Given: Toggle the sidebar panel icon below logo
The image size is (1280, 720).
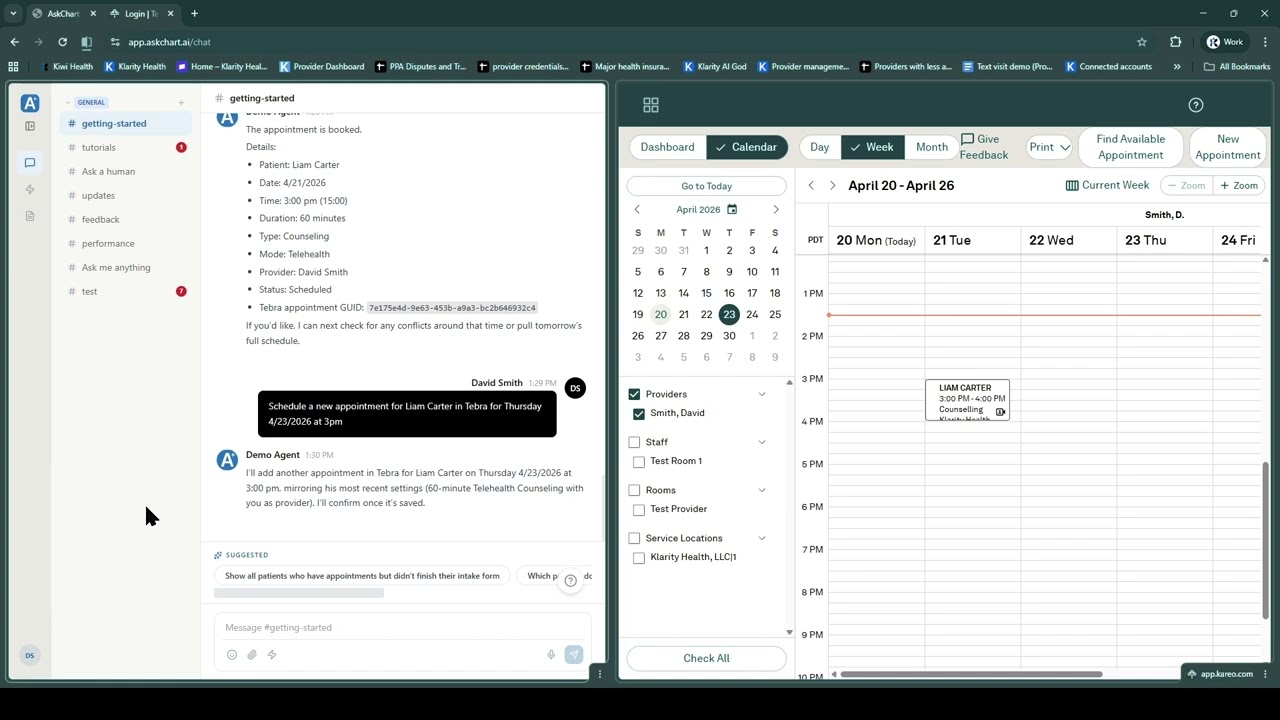Looking at the screenshot, I should point(30,126).
